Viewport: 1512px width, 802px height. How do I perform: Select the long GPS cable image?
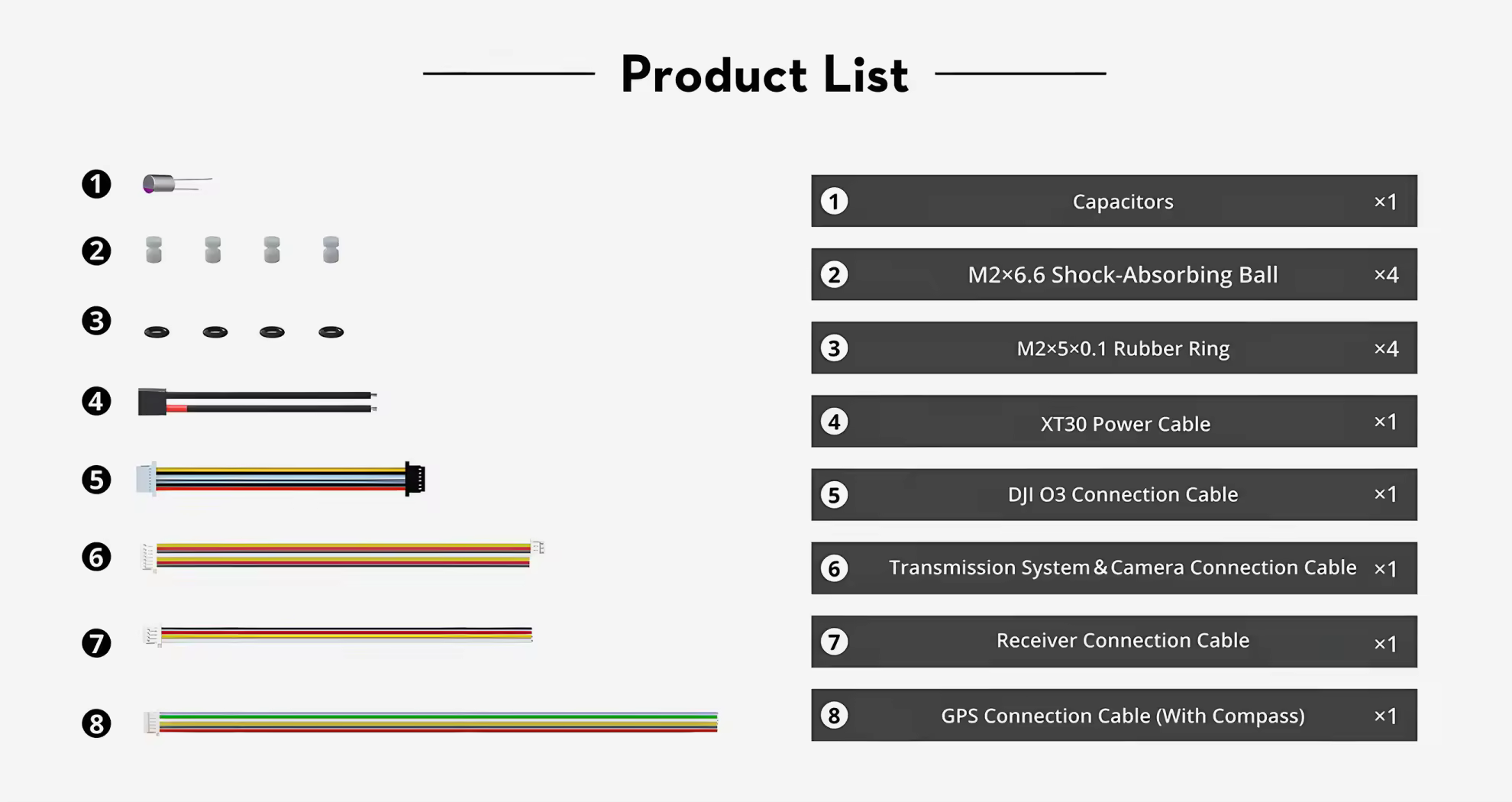click(x=431, y=723)
